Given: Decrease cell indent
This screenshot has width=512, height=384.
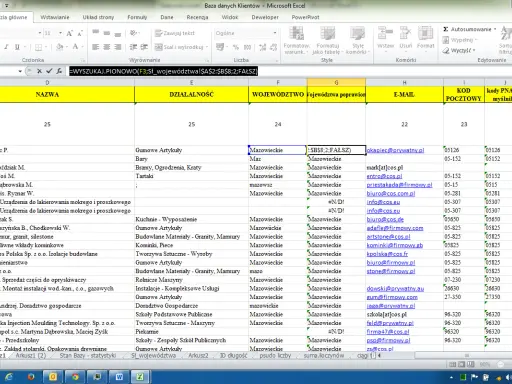Looking at the screenshot, I should point(133,47).
